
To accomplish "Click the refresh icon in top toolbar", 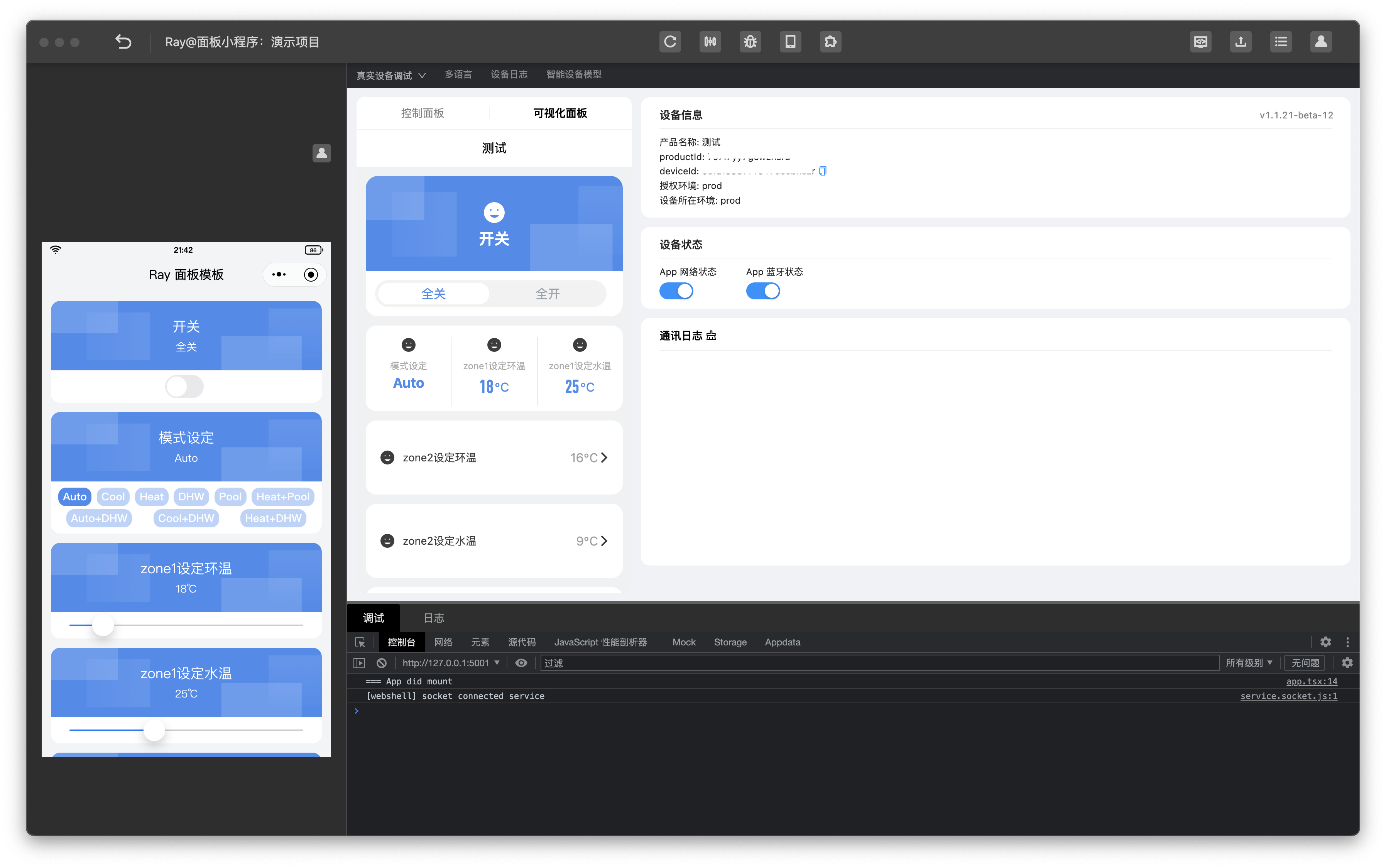I will [669, 41].
